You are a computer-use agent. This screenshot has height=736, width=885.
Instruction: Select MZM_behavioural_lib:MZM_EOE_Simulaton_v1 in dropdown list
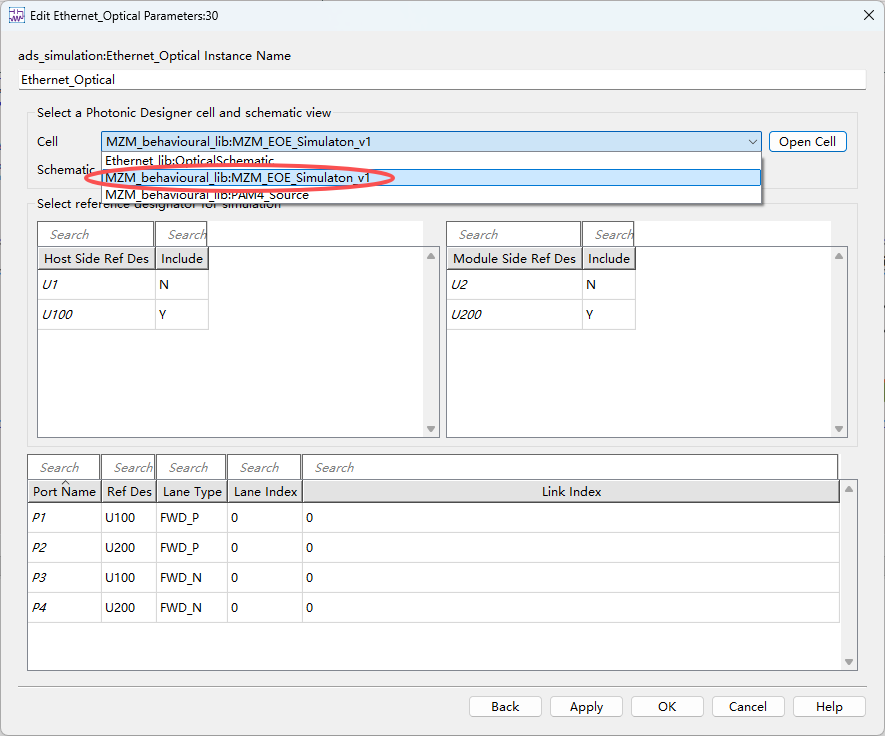(431, 178)
